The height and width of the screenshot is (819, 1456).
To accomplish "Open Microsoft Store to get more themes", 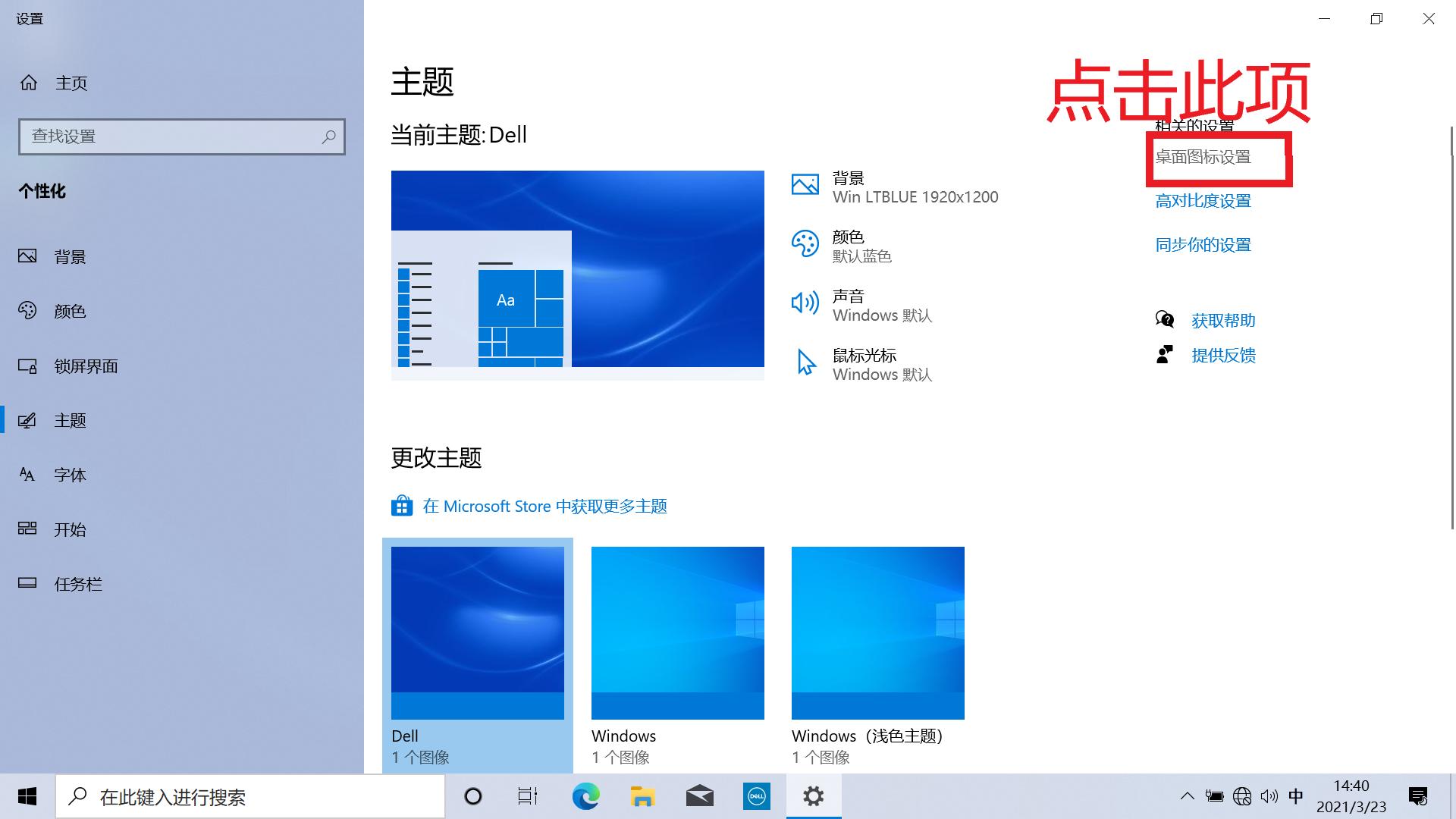I will tap(544, 506).
